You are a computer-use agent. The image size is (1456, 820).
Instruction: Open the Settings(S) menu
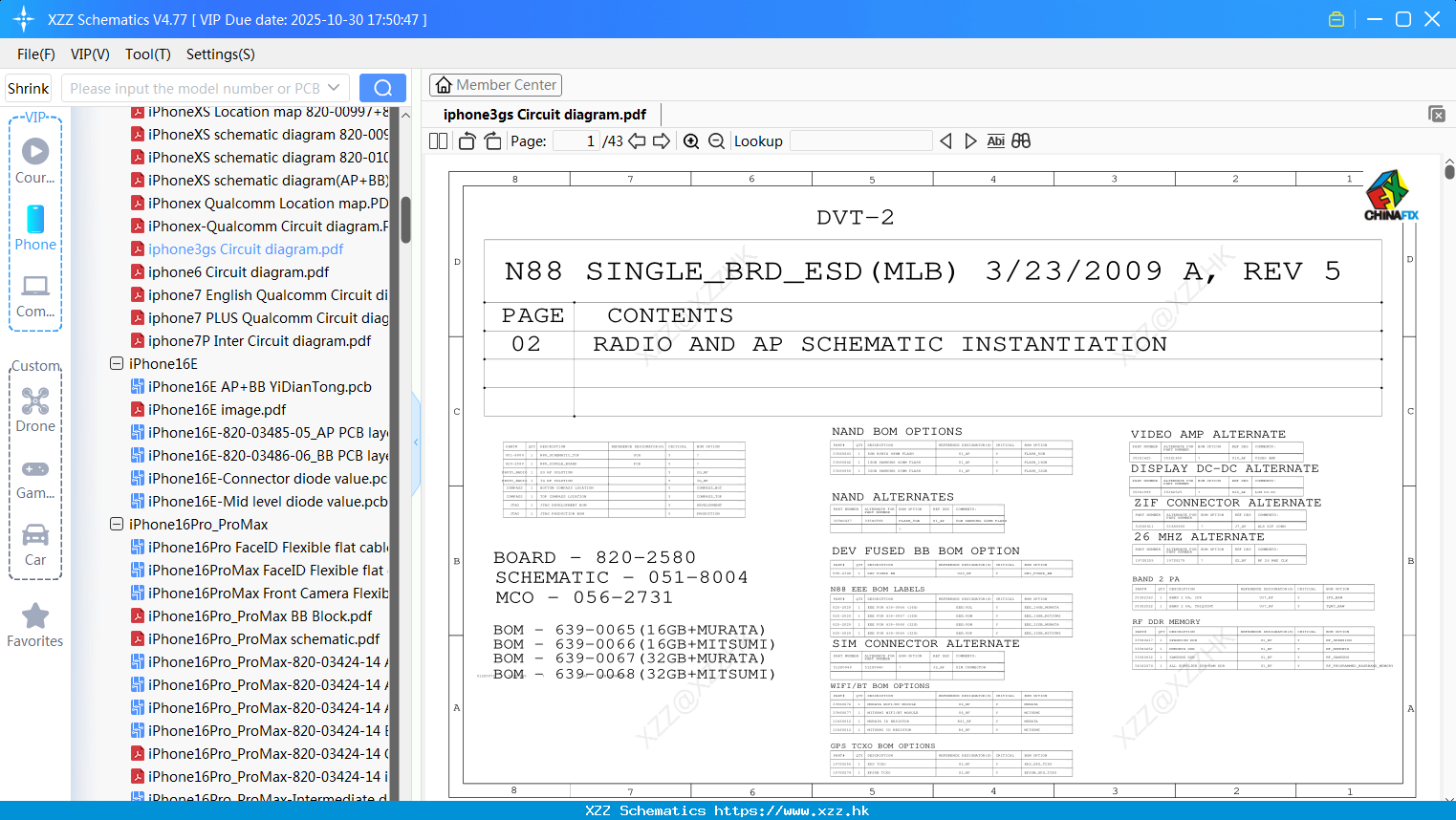221,54
